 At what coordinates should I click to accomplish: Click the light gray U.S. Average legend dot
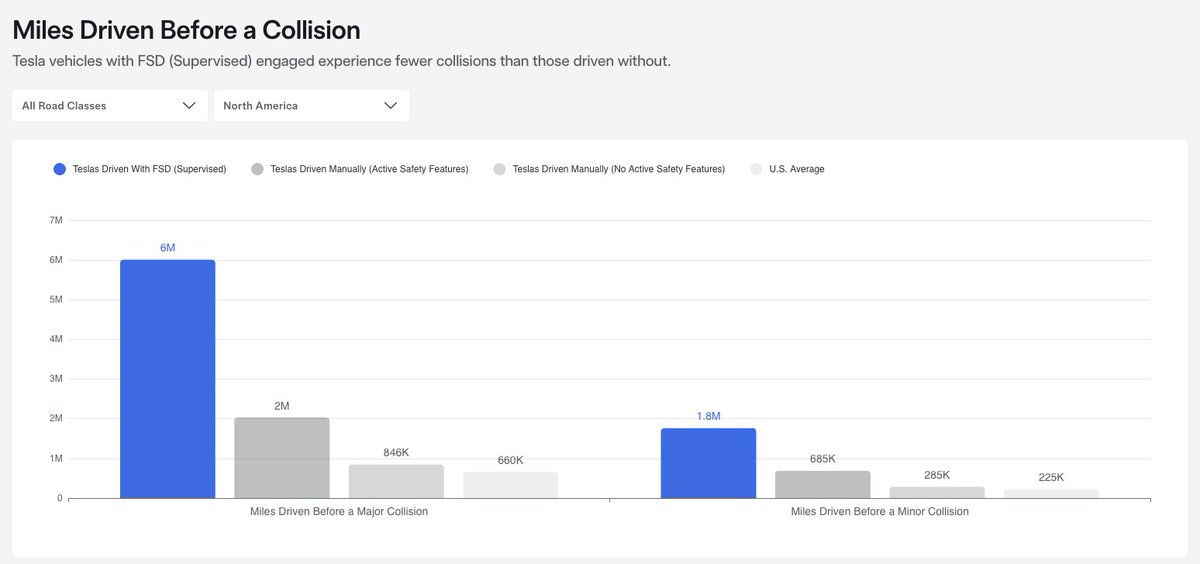[x=756, y=169]
